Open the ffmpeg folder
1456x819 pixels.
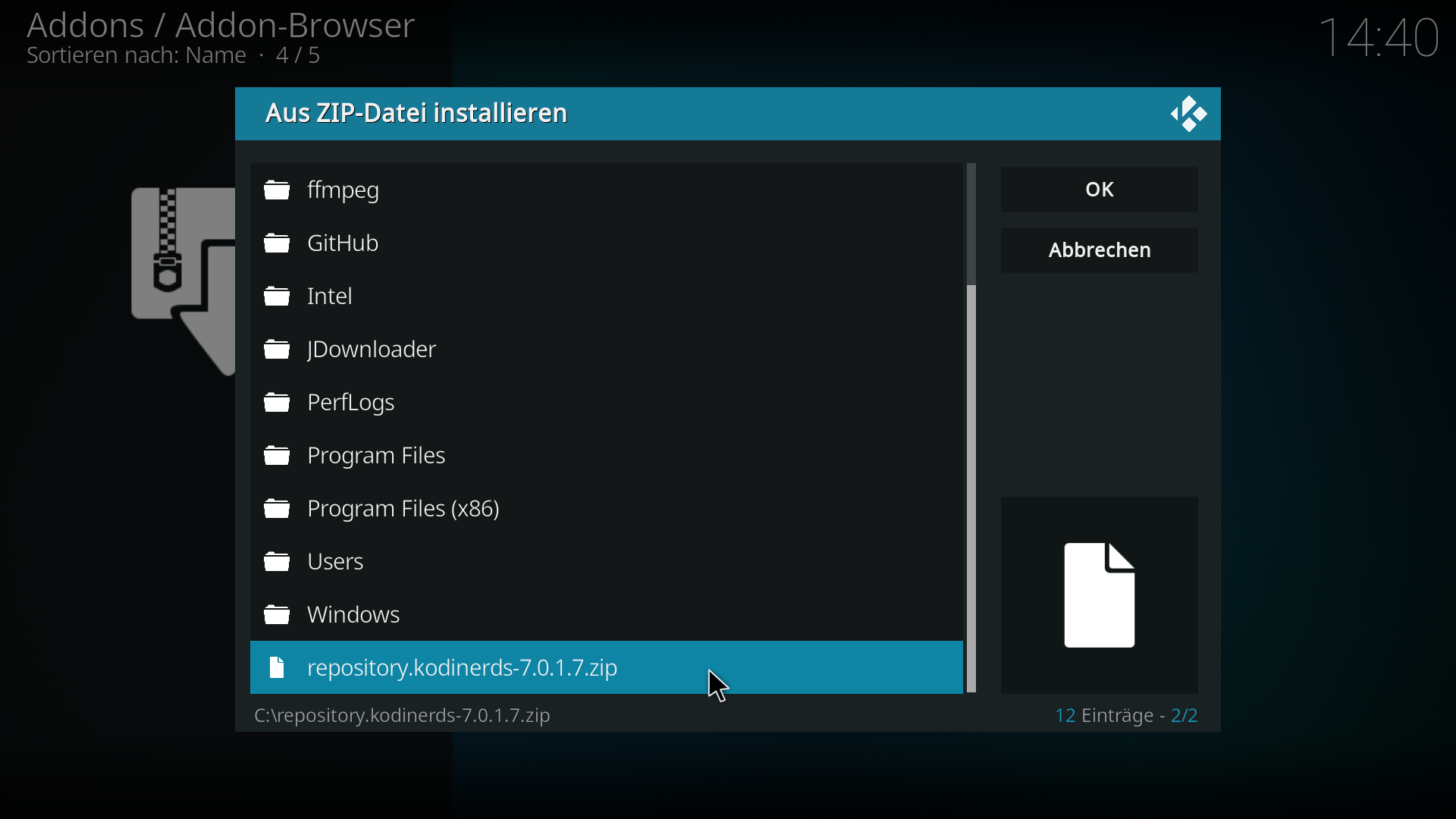click(x=607, y=190)
